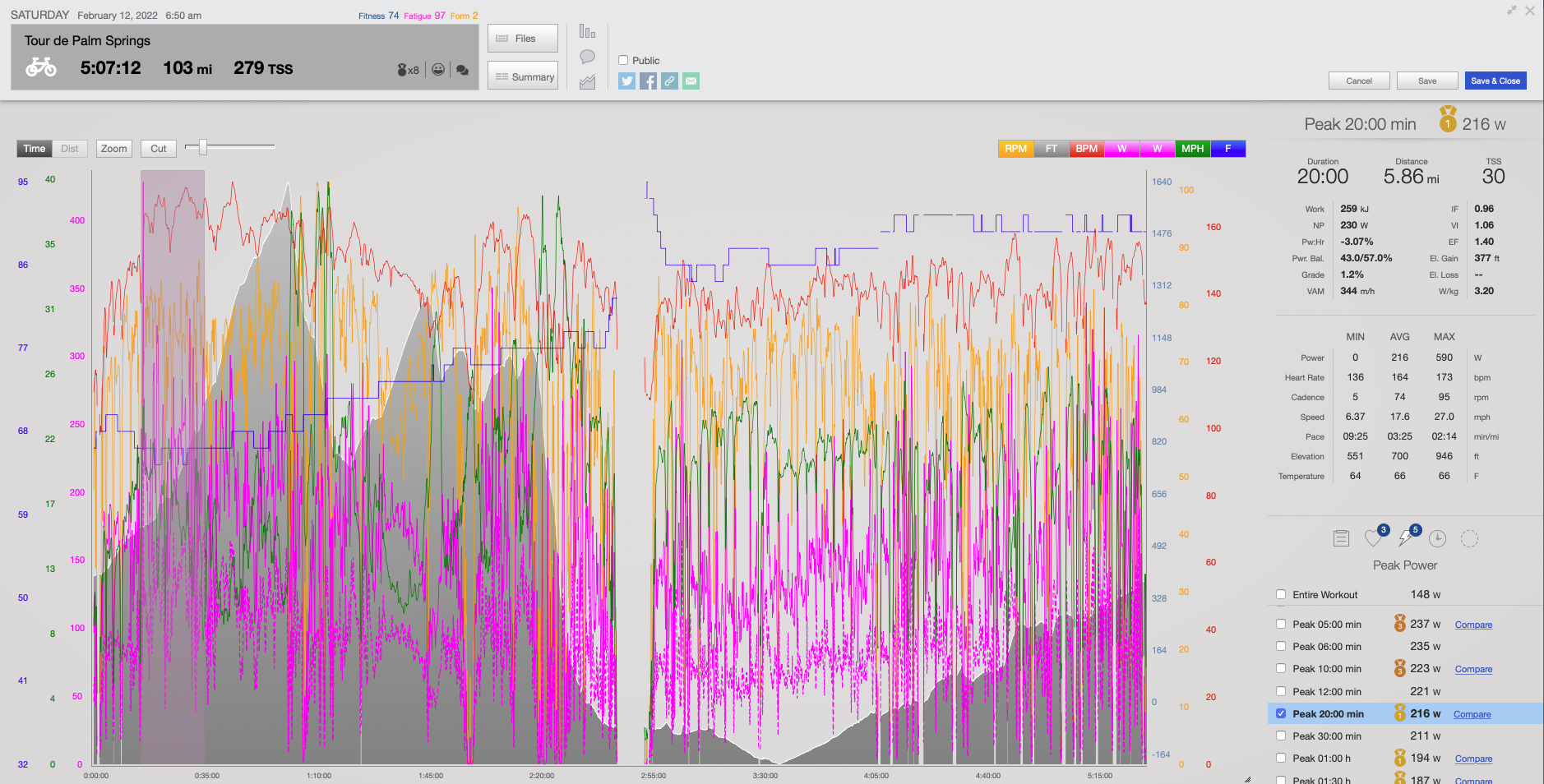Open the clock laps icon
Image resolution: width=1544 pixels, height=784 pixels.
point(1437,538)
